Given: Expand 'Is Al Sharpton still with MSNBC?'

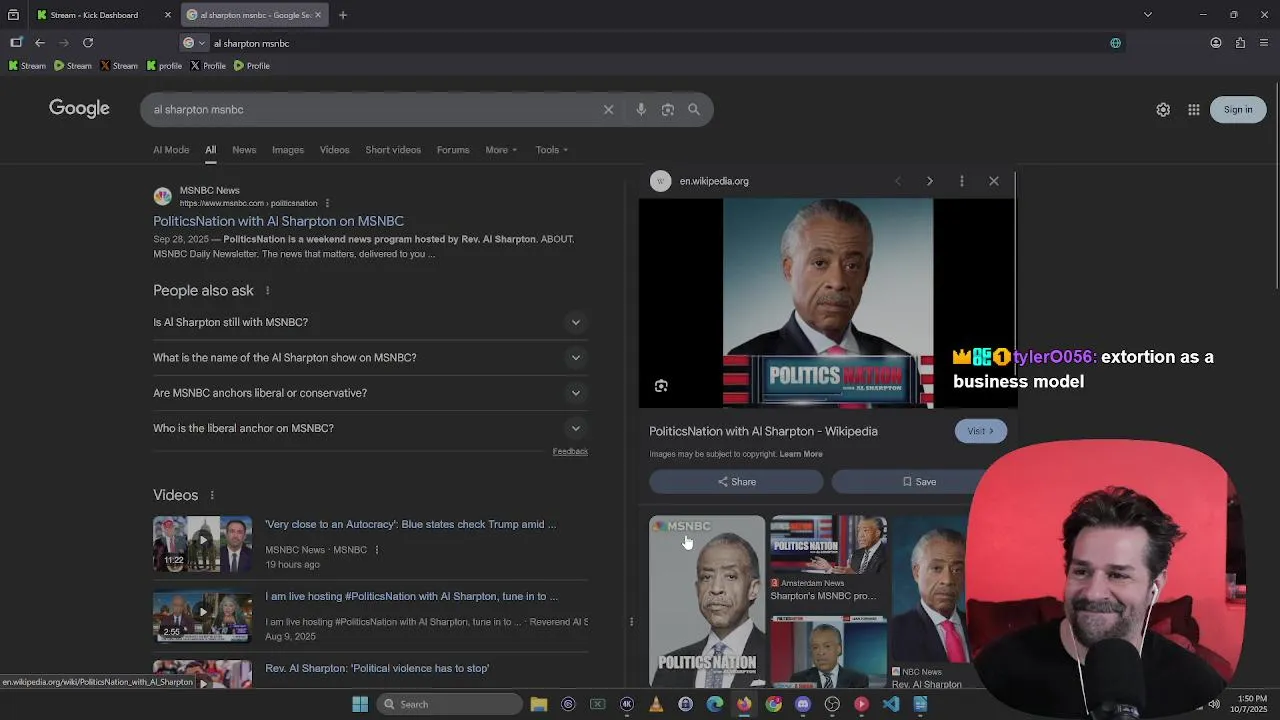Looking at the screenshot, I should [370, 322].
